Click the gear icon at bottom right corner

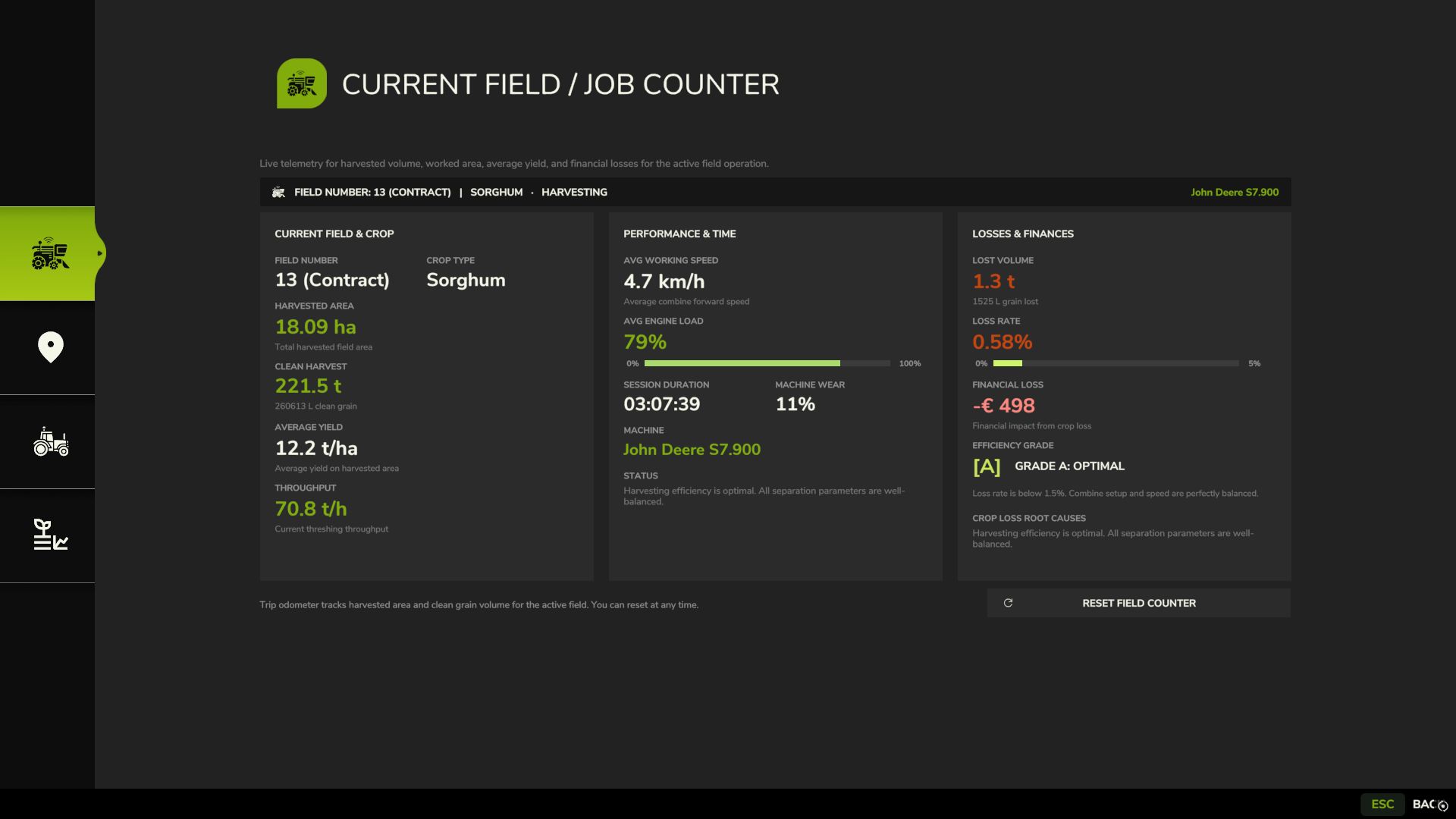pyautogui.click(x=1442, y=806)
